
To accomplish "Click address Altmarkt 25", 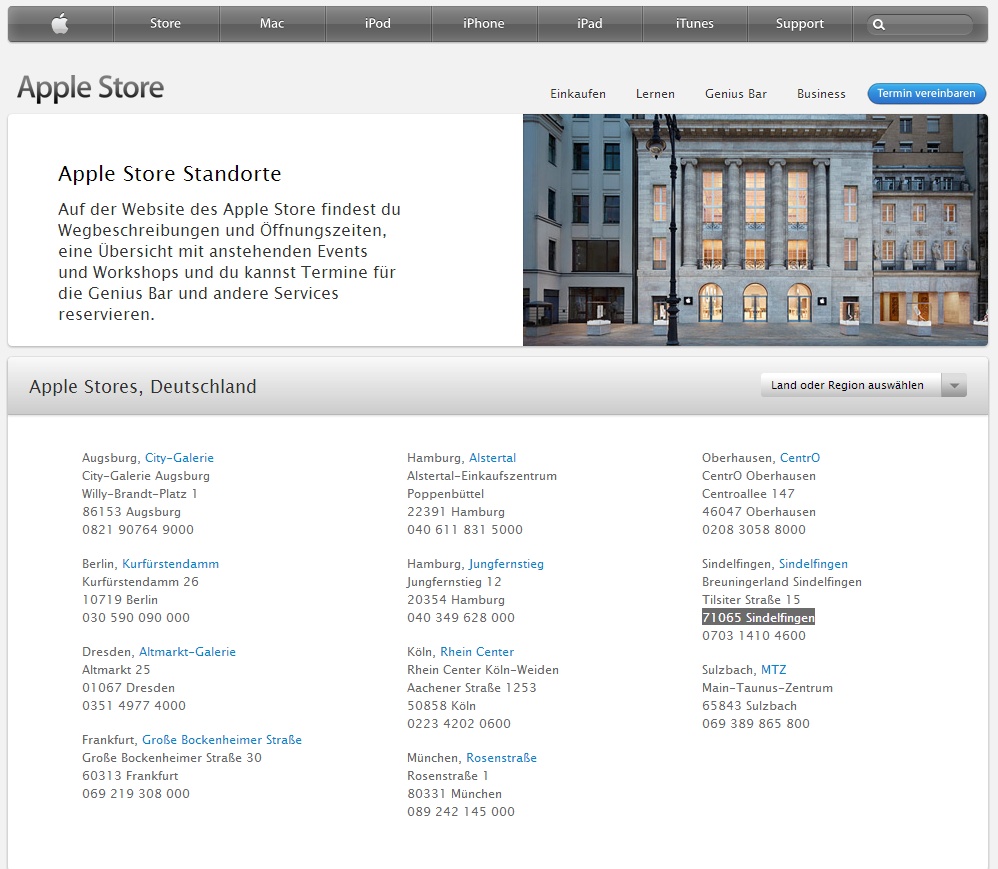I will [116, 670].
